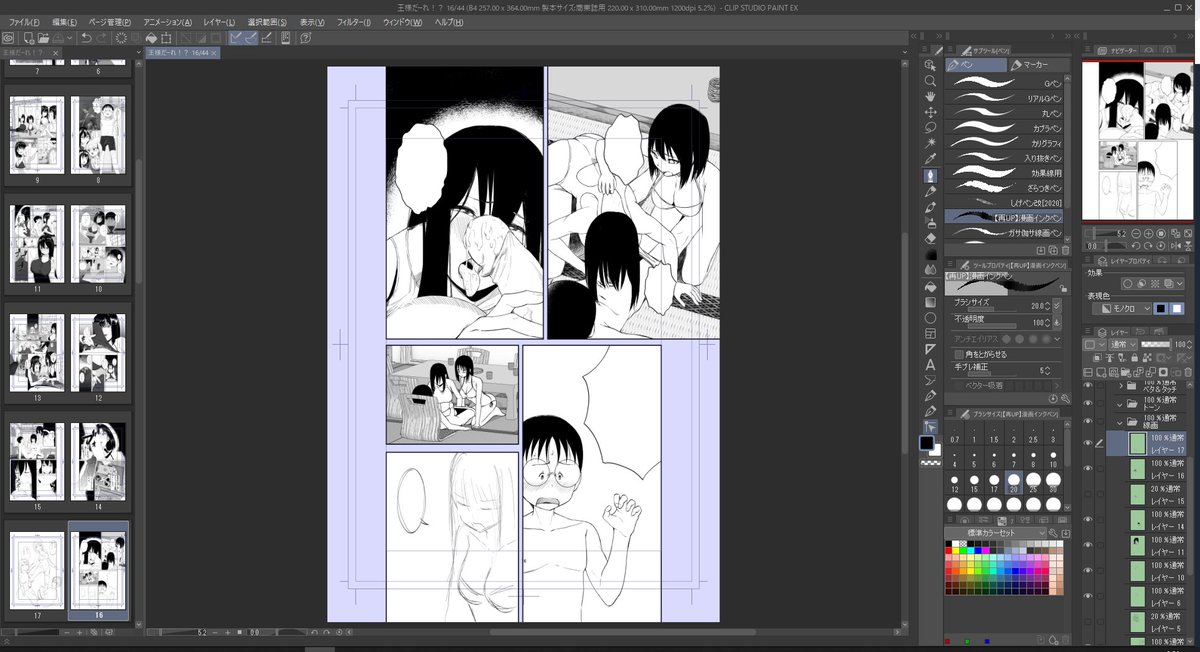This screenshot has width=1200, height=652.
Task: Click the black main color swatch in toolbox
Action: [927, 442]
